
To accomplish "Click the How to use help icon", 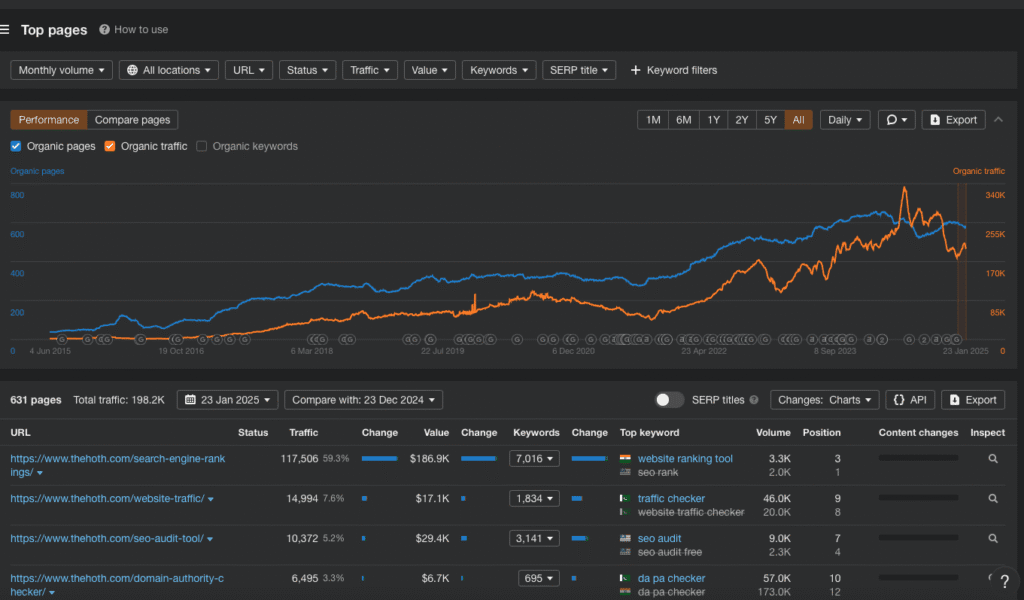I will pyautogui.click(x=104, y=30).
